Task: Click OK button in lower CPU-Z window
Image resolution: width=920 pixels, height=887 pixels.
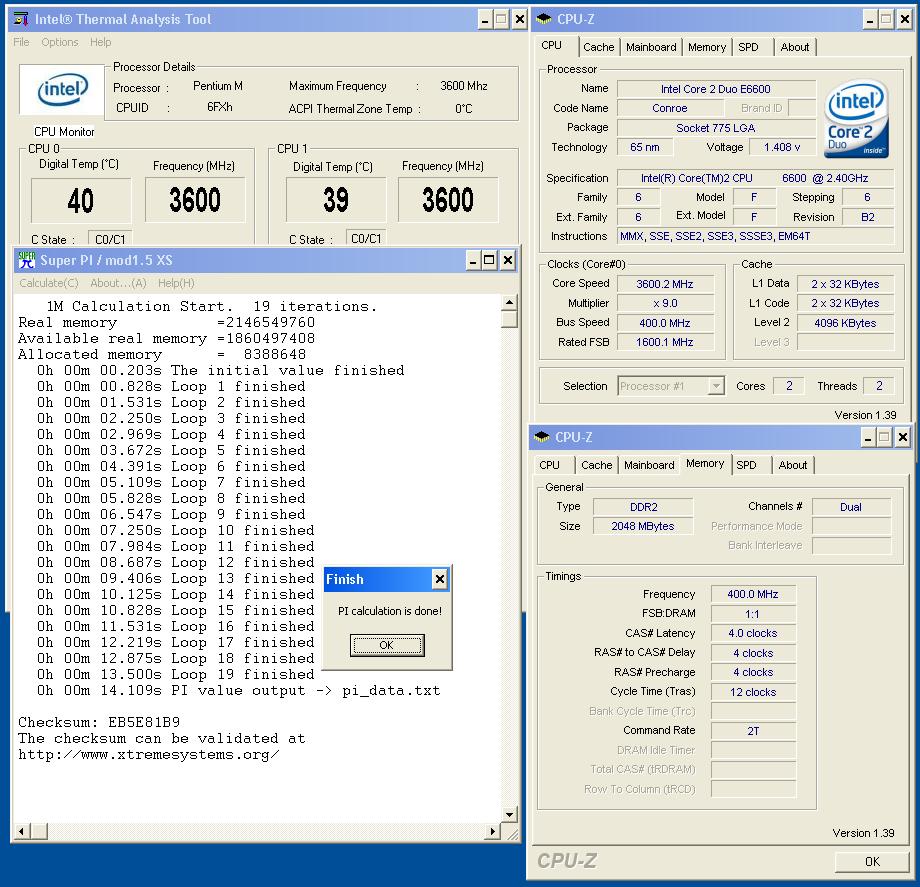Action: tap(872, 861)
